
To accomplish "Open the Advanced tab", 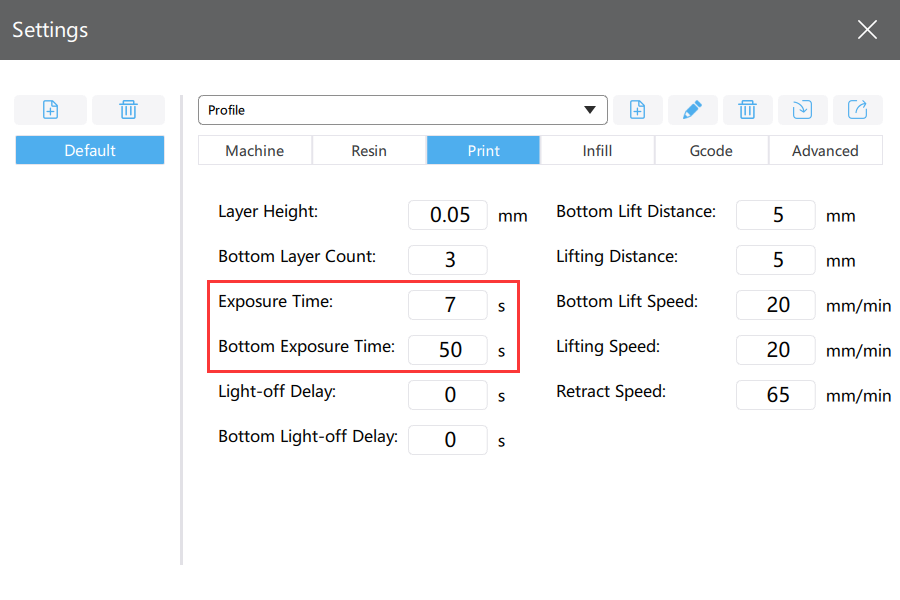I will (x=825, y=150).
